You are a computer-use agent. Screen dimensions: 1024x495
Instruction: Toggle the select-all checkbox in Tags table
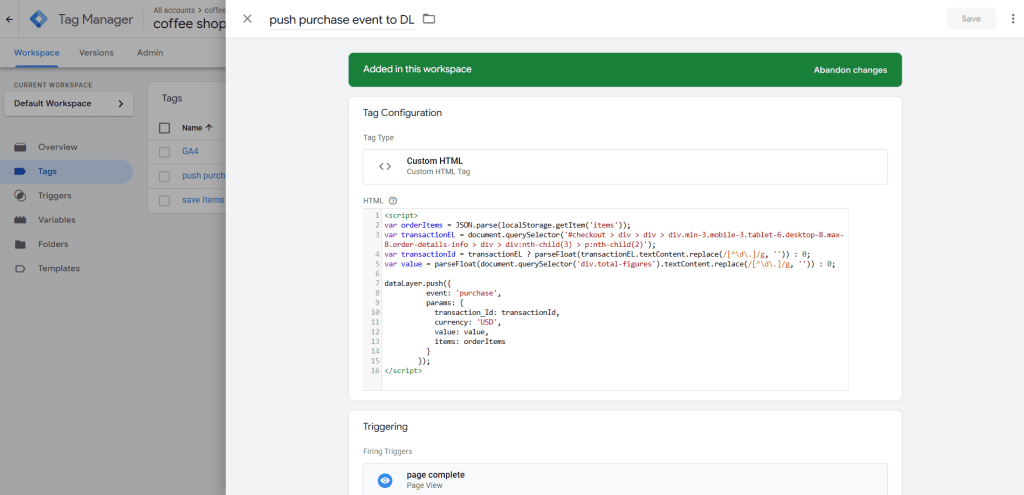click(165, 128)
